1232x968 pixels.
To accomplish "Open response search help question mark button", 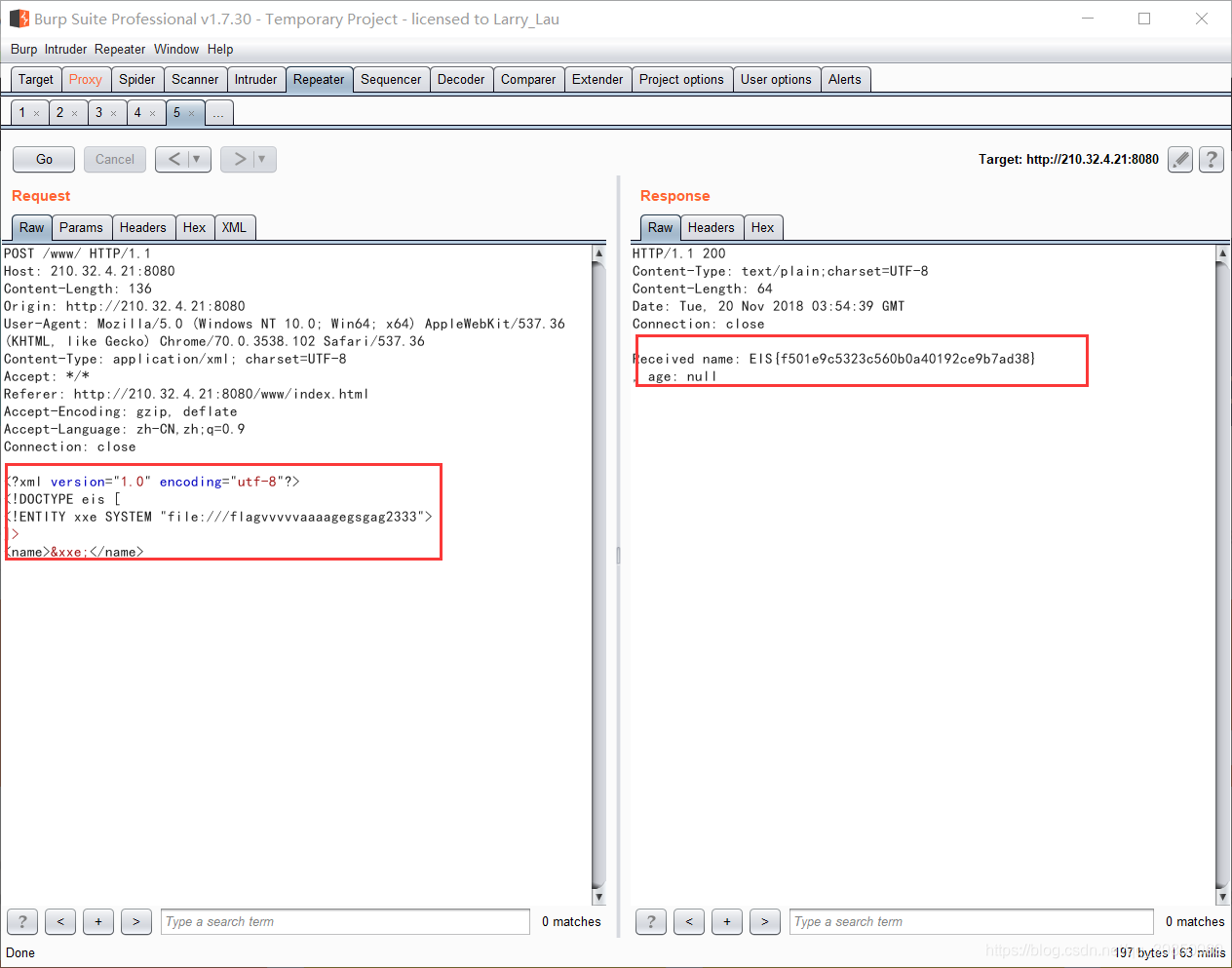I will 651,921.
